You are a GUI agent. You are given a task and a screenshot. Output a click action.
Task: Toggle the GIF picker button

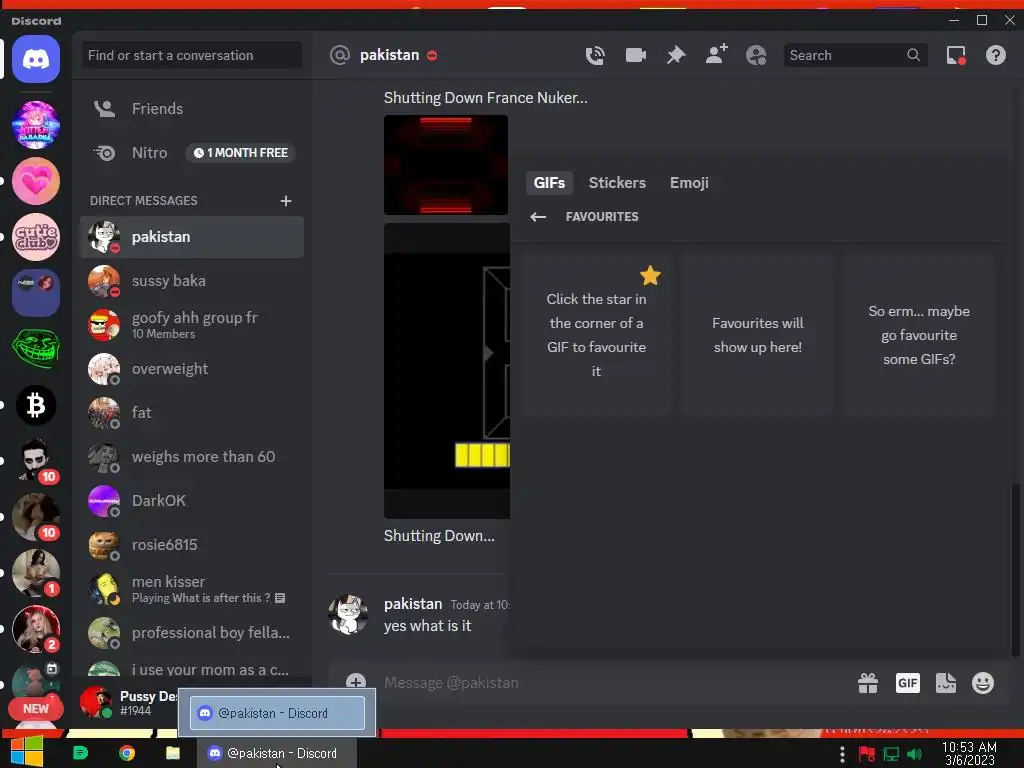[907, 683]
